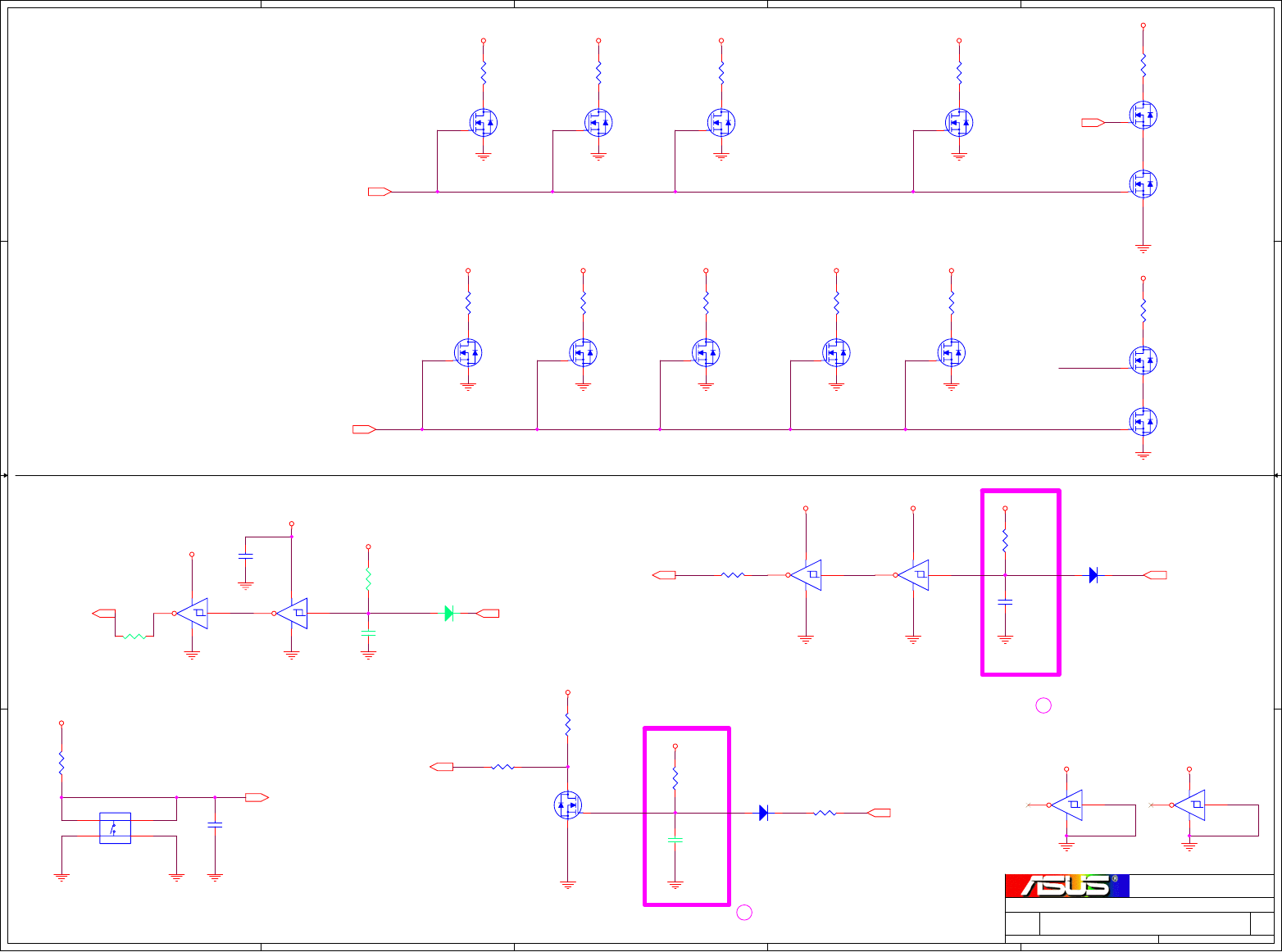Select the green capacitor symbol

tap(368, 632)
